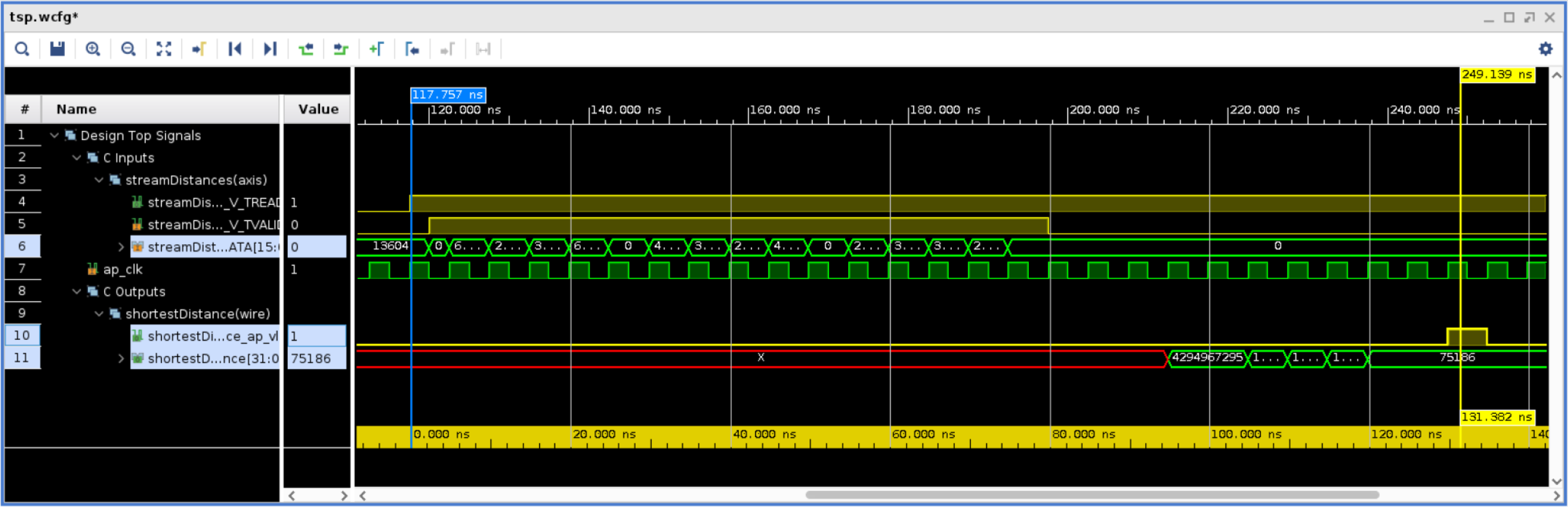Viewport: 1568px width, 507px height.
Task: Click the Value column header
Action: click(318, 109)
